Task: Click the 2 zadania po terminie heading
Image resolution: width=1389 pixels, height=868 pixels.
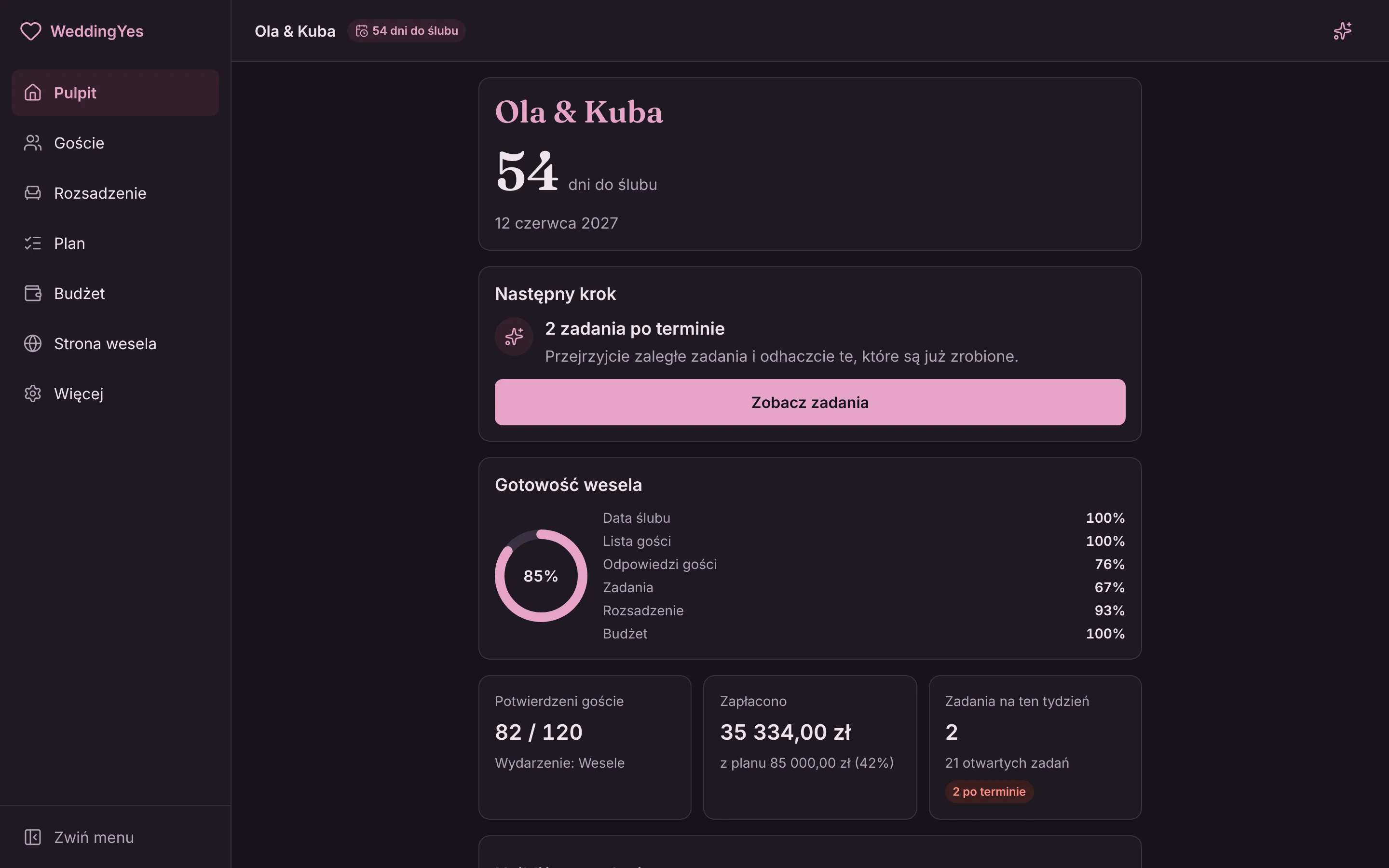Action: (x=635, y=328)
